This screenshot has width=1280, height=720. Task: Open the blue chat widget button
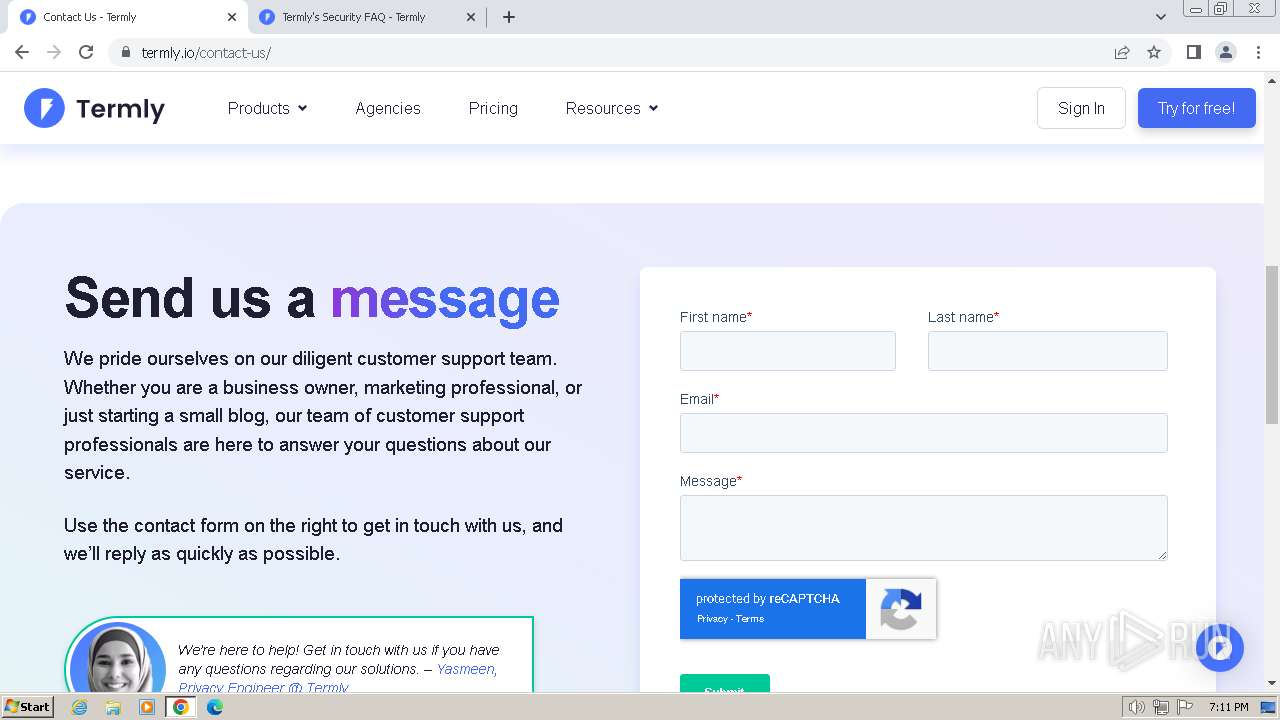[1219, 648]
